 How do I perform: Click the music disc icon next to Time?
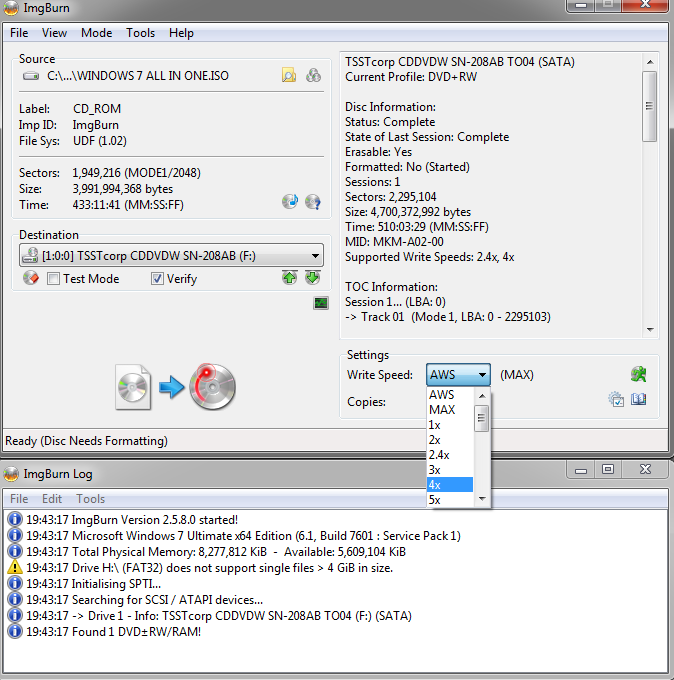[290, 202]
